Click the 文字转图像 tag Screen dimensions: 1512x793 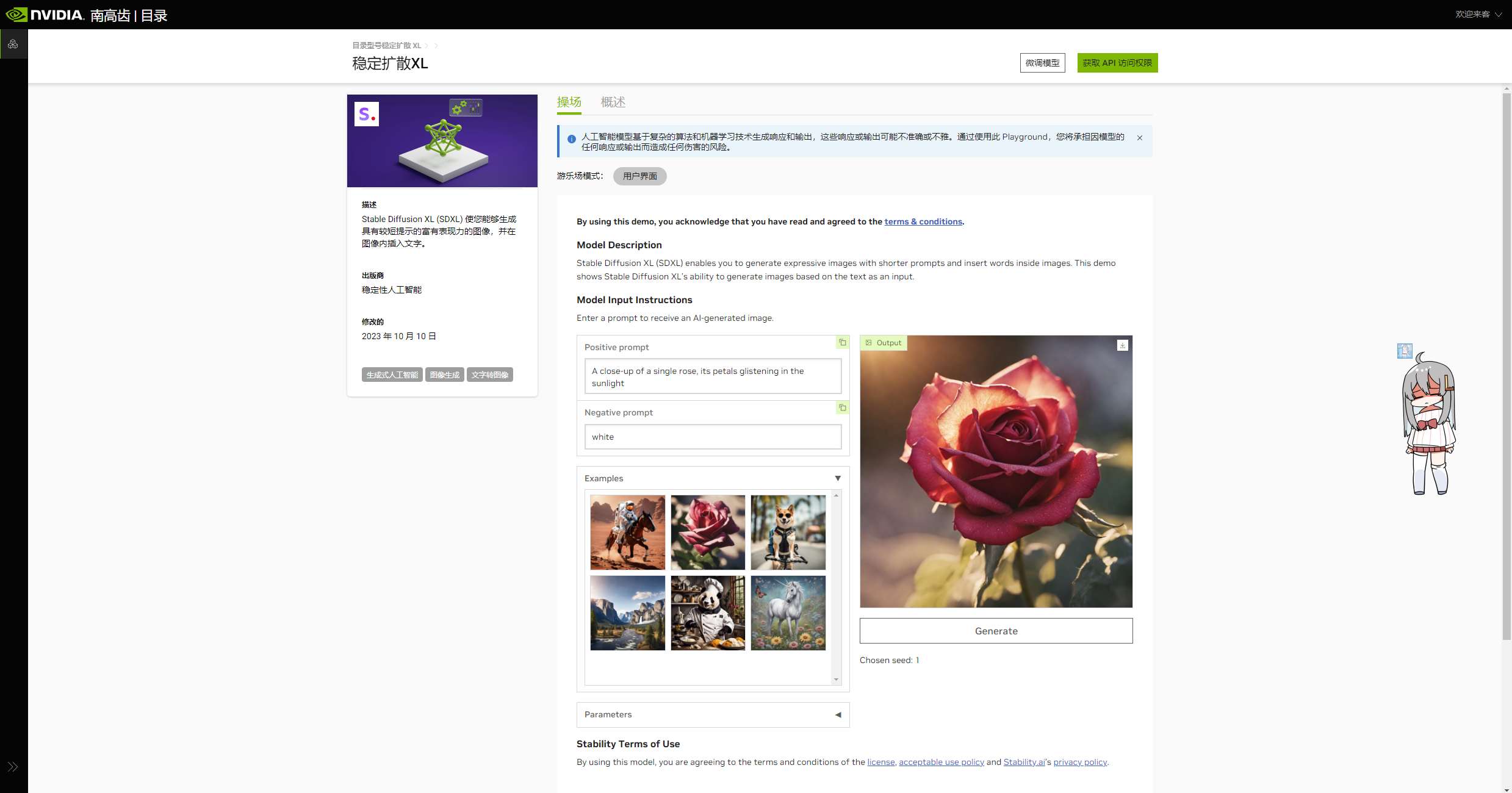click(489, 375)
